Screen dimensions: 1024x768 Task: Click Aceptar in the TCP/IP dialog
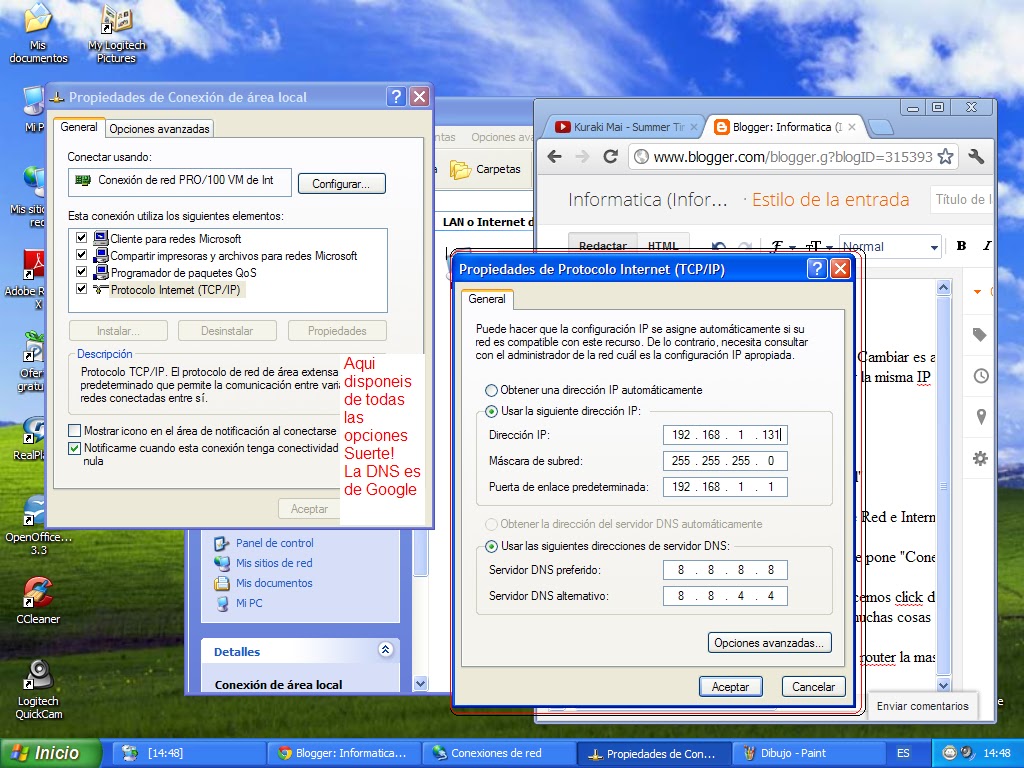tap(731, 687)
